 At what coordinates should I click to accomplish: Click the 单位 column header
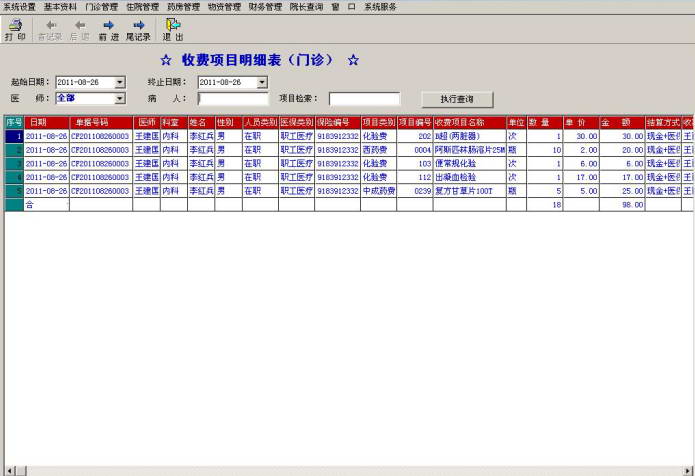(x=516, y=122)
